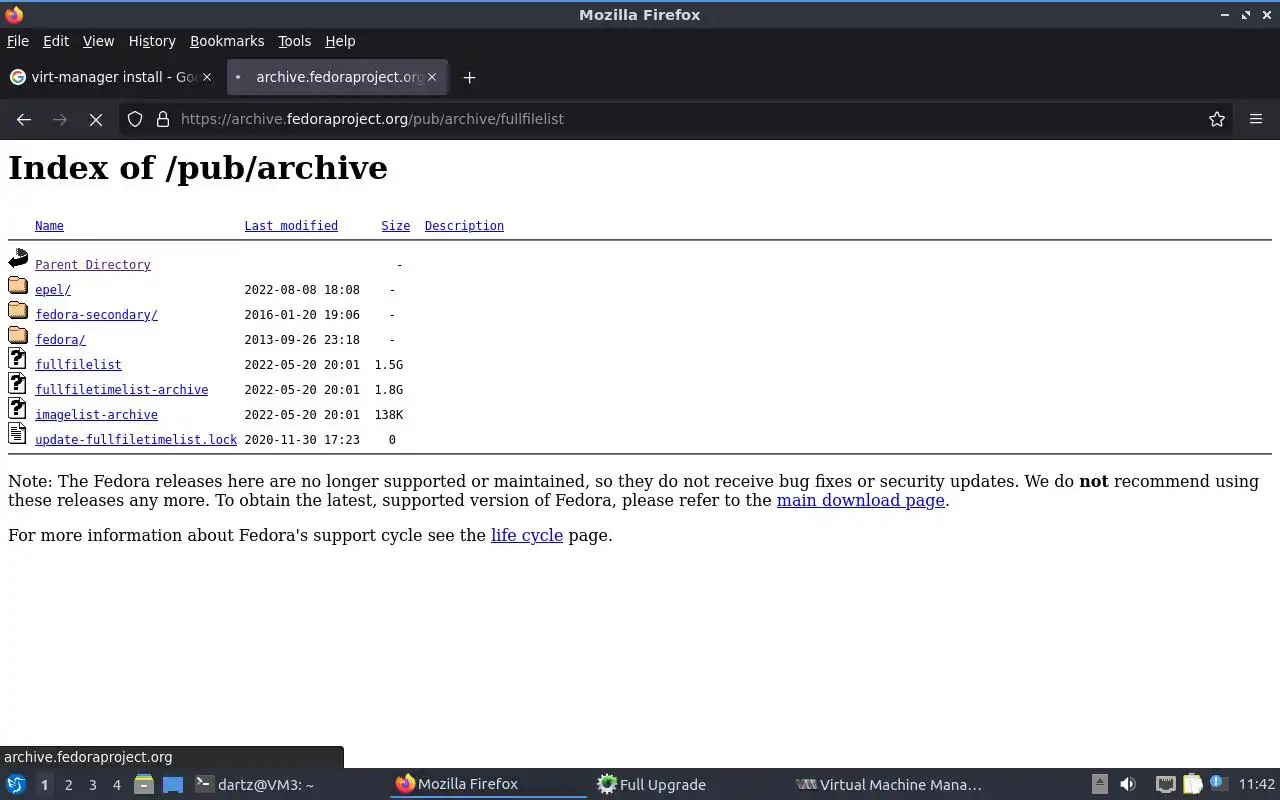Open the file manager icon in the taskbar

click(x=143, y=785)
